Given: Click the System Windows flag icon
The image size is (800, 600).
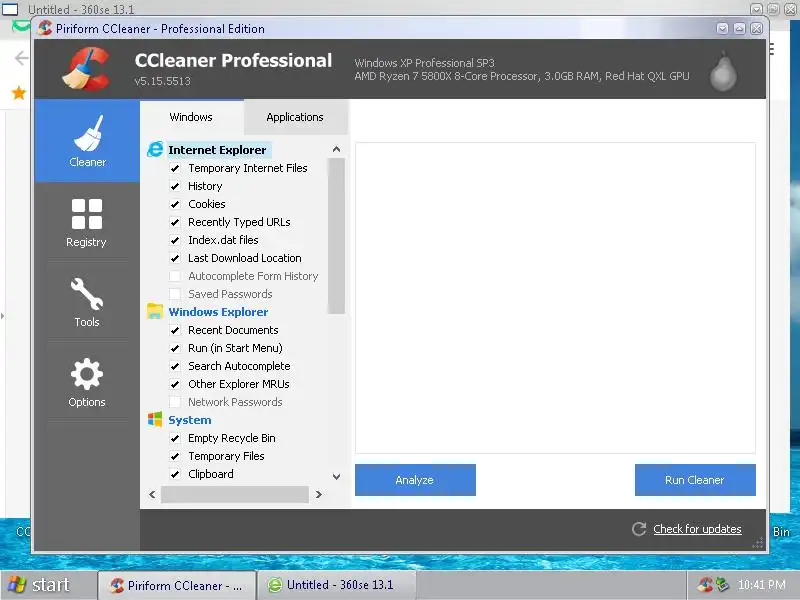Looking at the screenshot, I should (155, 419).
